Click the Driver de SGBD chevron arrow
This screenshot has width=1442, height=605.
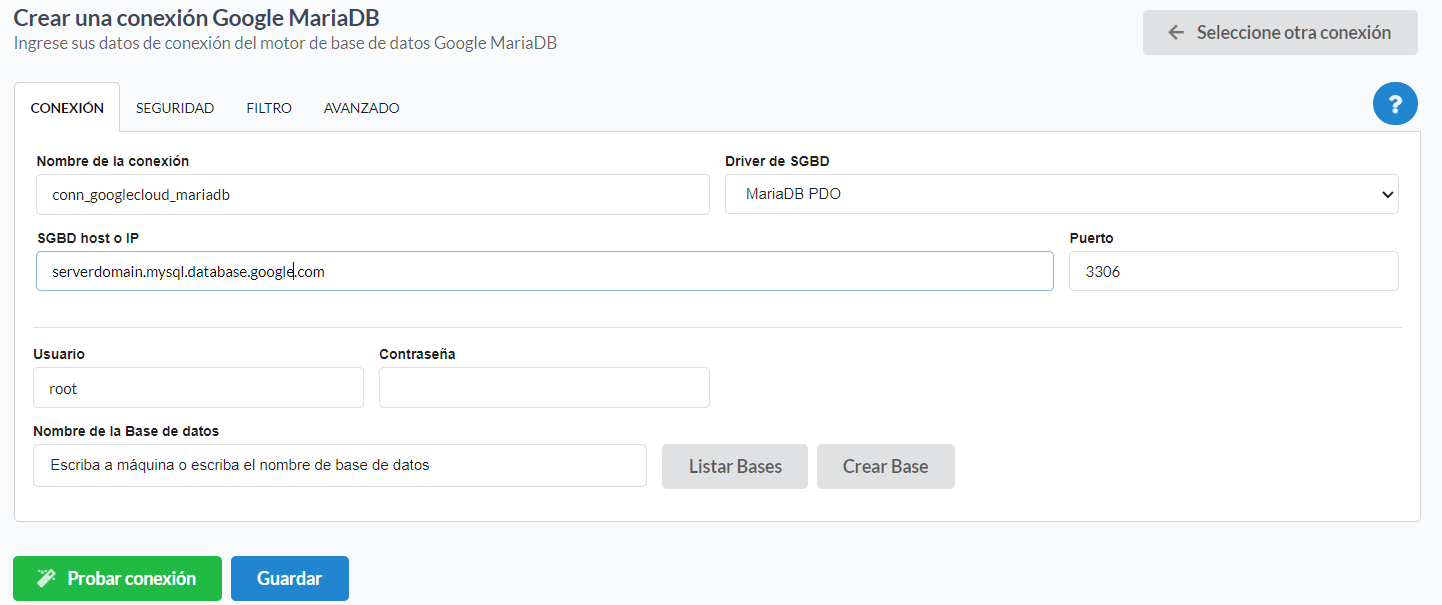1389,194
